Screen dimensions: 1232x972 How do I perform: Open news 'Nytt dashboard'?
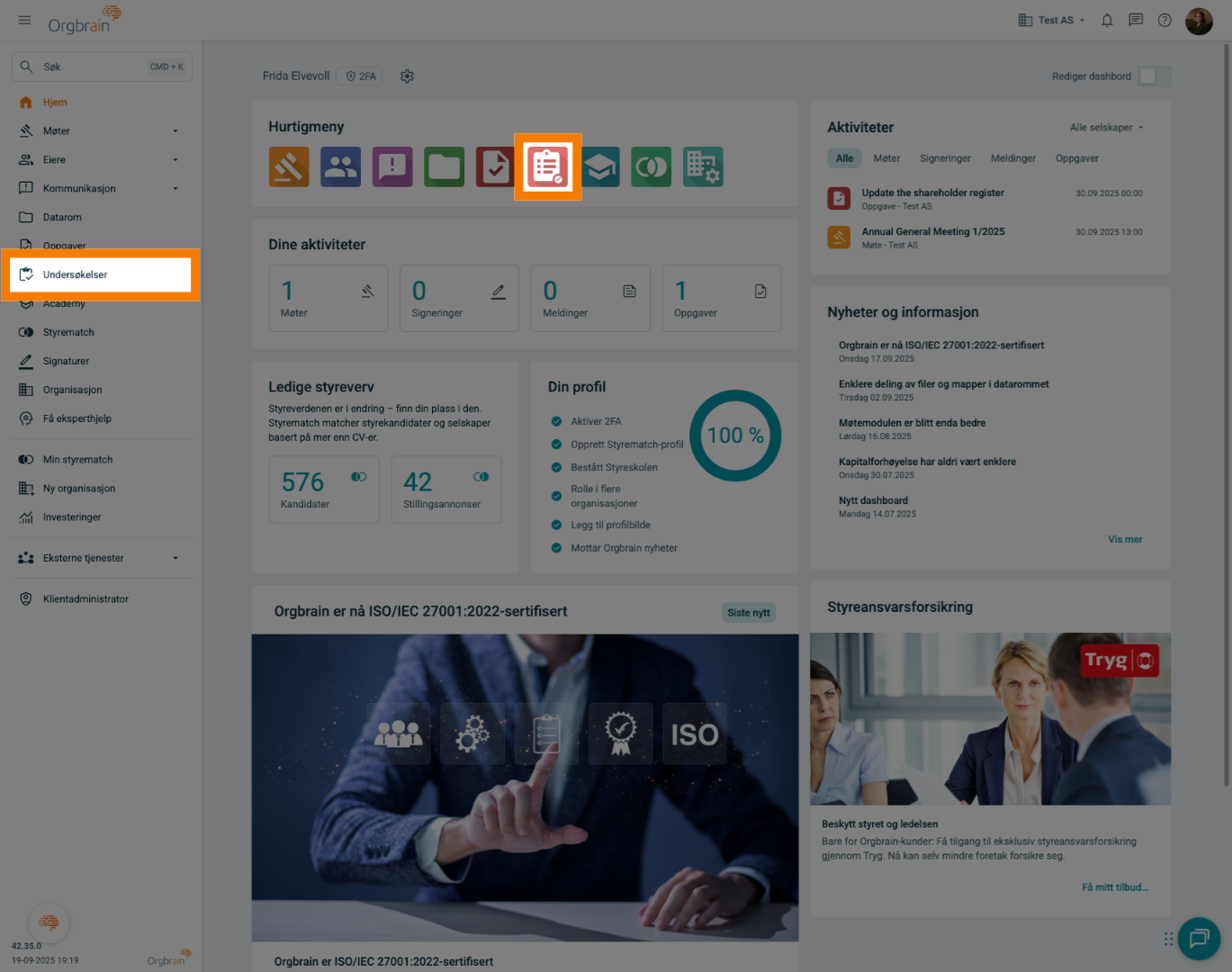(873, 500)
